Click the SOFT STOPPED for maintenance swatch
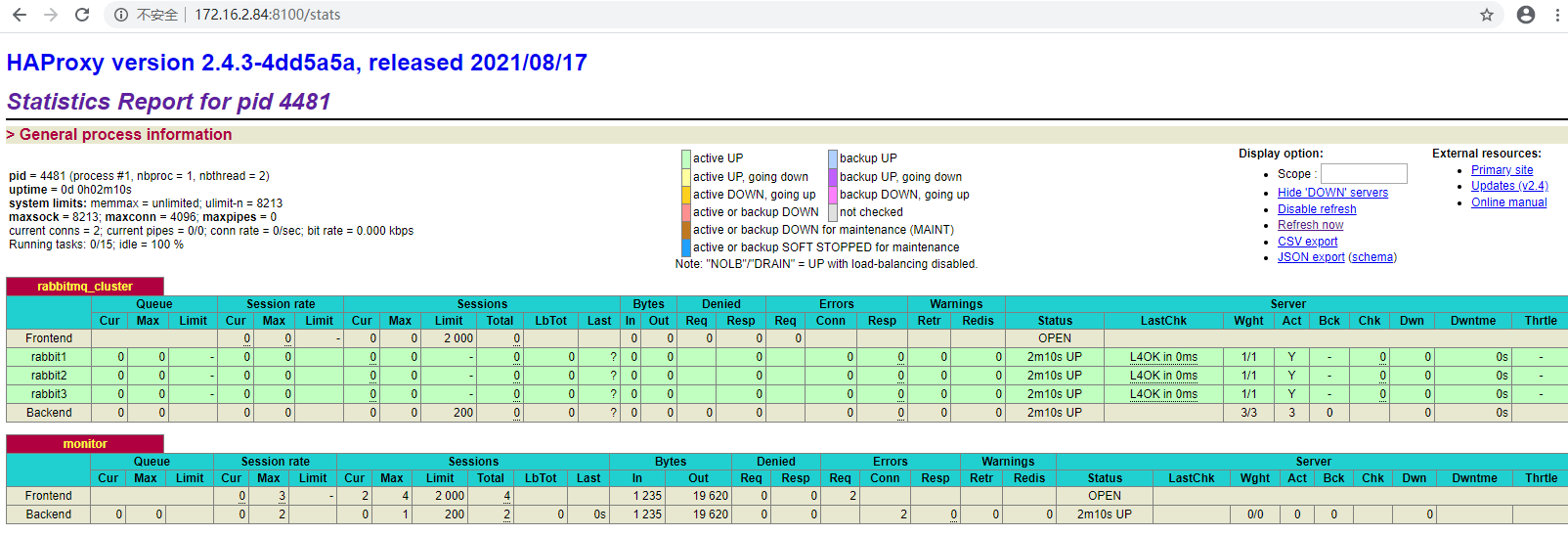This screenshot has width=1568, height=536. pos(686,247)
